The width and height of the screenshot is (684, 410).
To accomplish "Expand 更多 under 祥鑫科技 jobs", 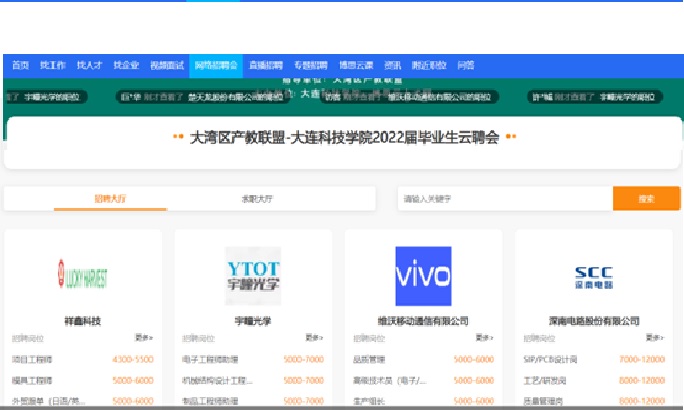I will point(144,338).
